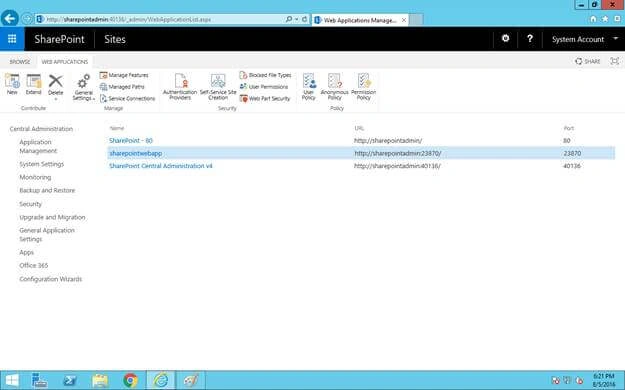Click the search icon in the address bar
Image resolution: width=625 pixels, height=390 pixels.
click(289, 19)
